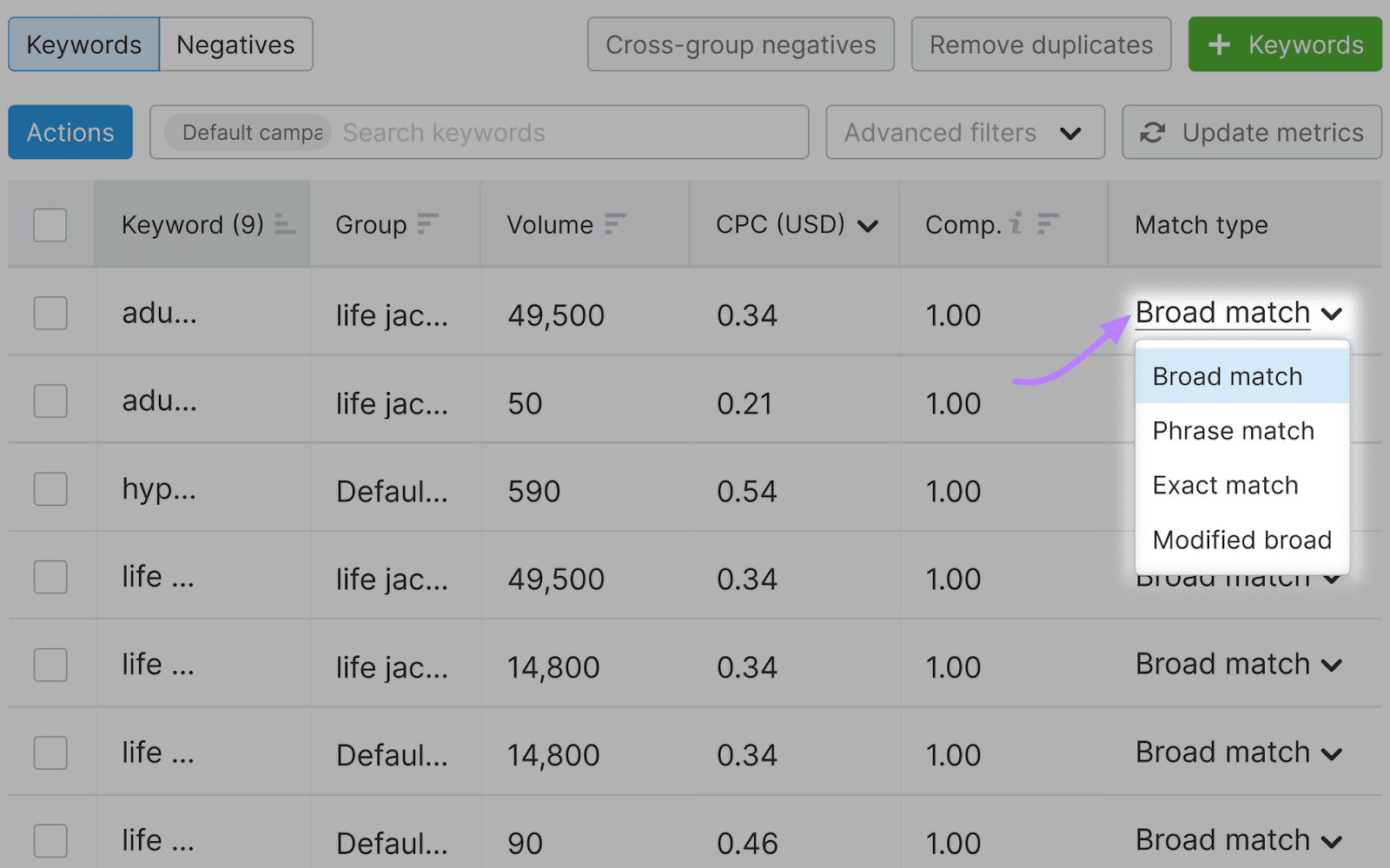Open the Actions button

69,132
